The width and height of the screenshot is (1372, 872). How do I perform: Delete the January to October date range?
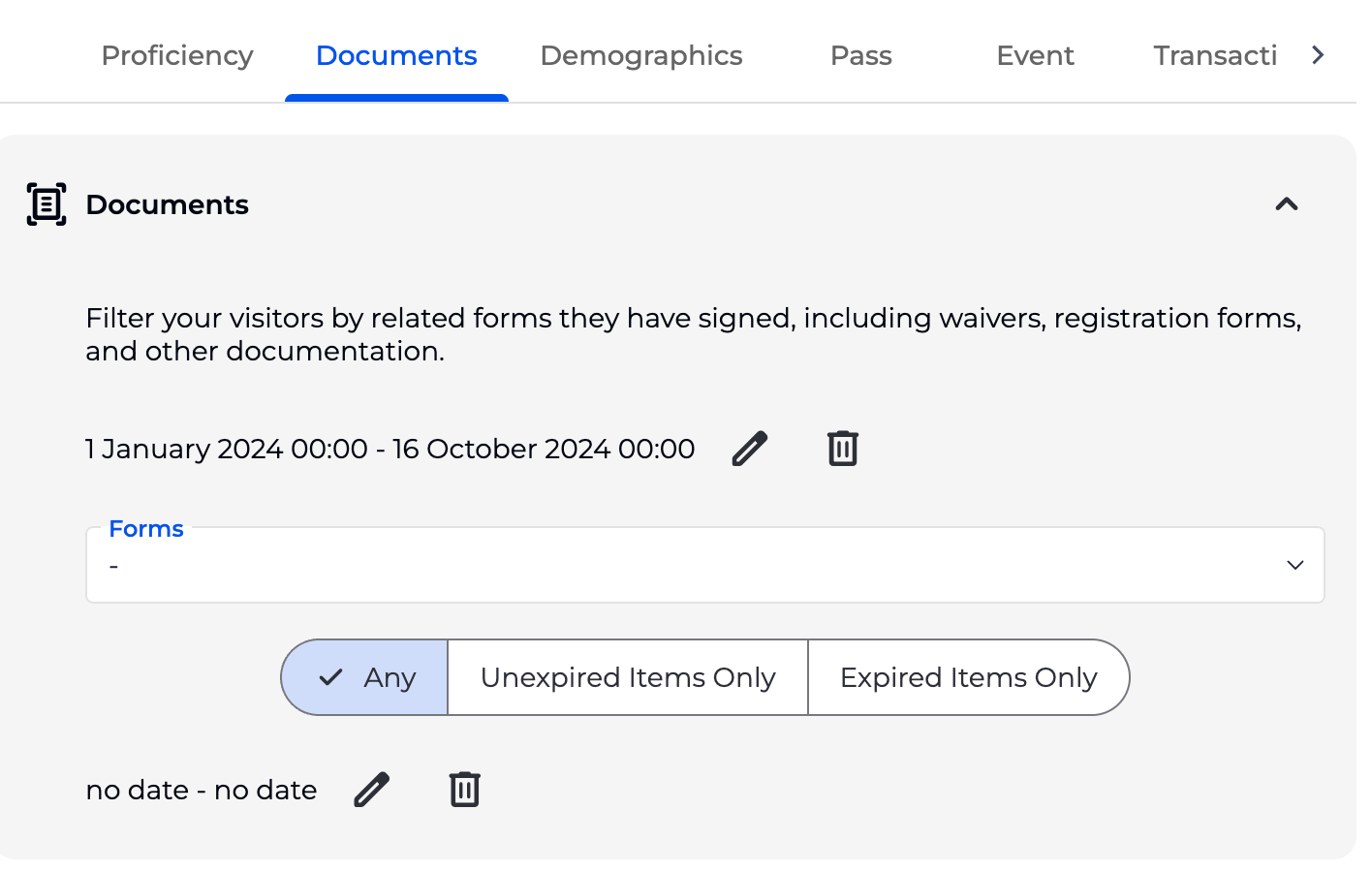click(x=843, y=449)
